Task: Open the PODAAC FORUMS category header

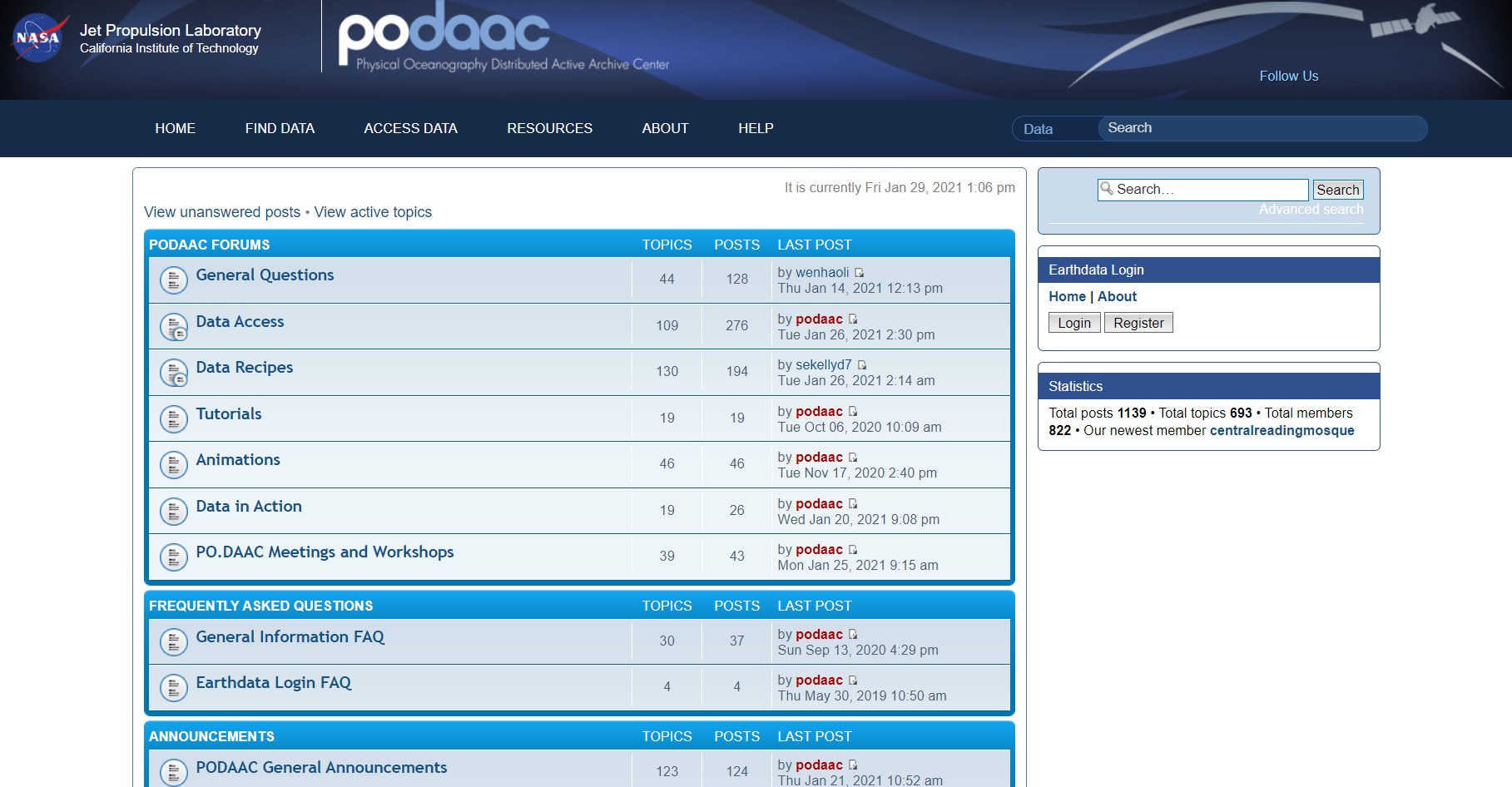Action: pyautogui.click(x=209, y=245)
